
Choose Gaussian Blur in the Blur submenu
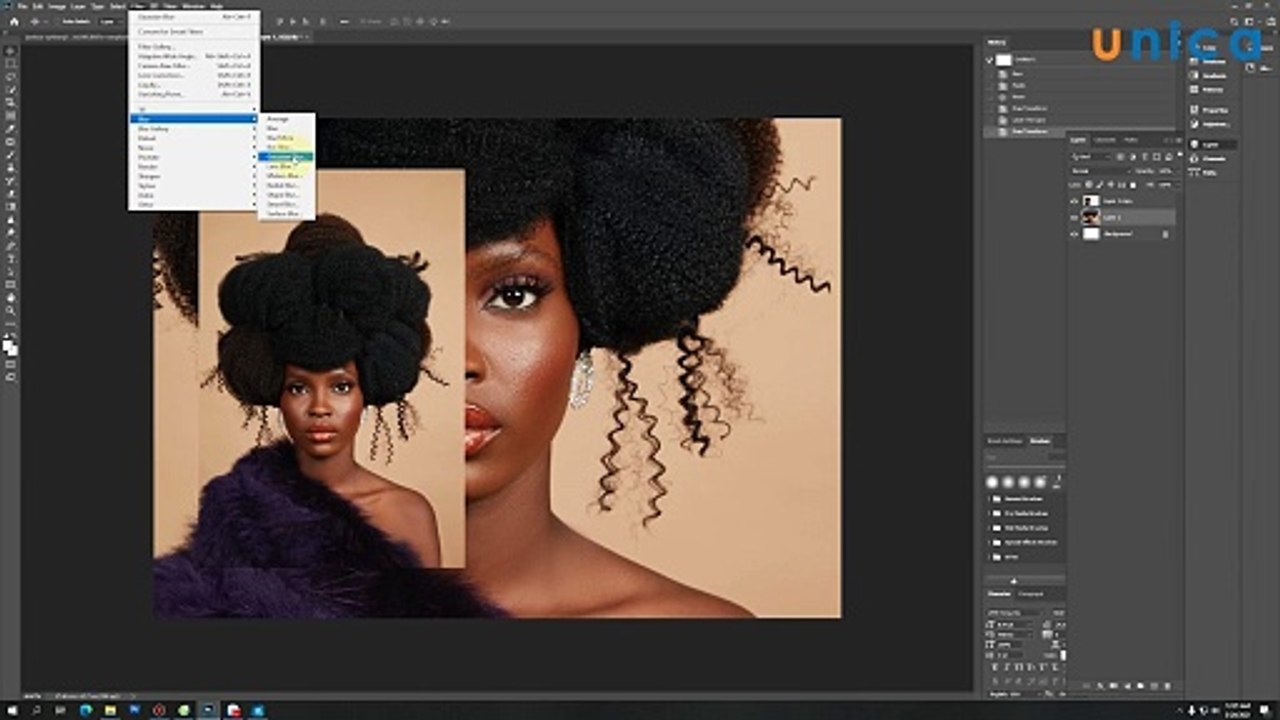coord(285,157)
